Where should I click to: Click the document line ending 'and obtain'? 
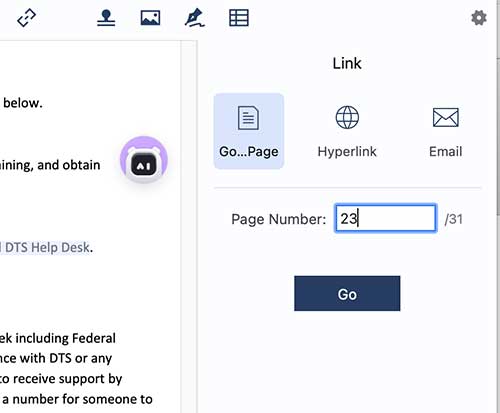[50, 165]
